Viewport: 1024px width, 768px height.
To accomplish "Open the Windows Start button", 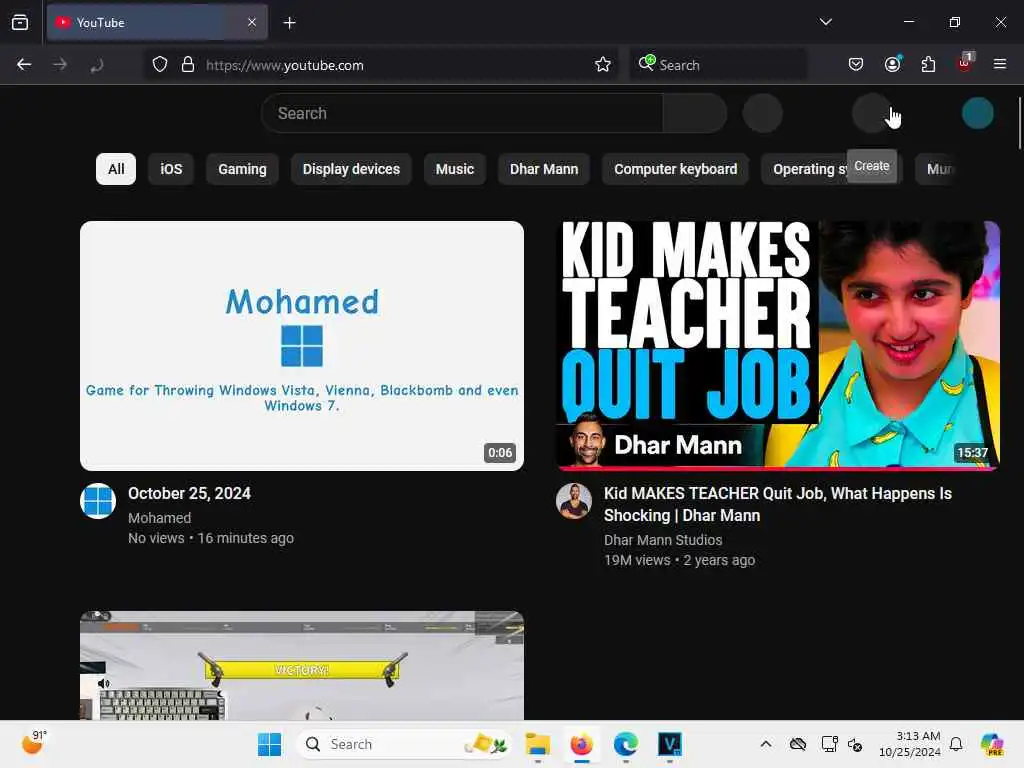I will (269, 744).
